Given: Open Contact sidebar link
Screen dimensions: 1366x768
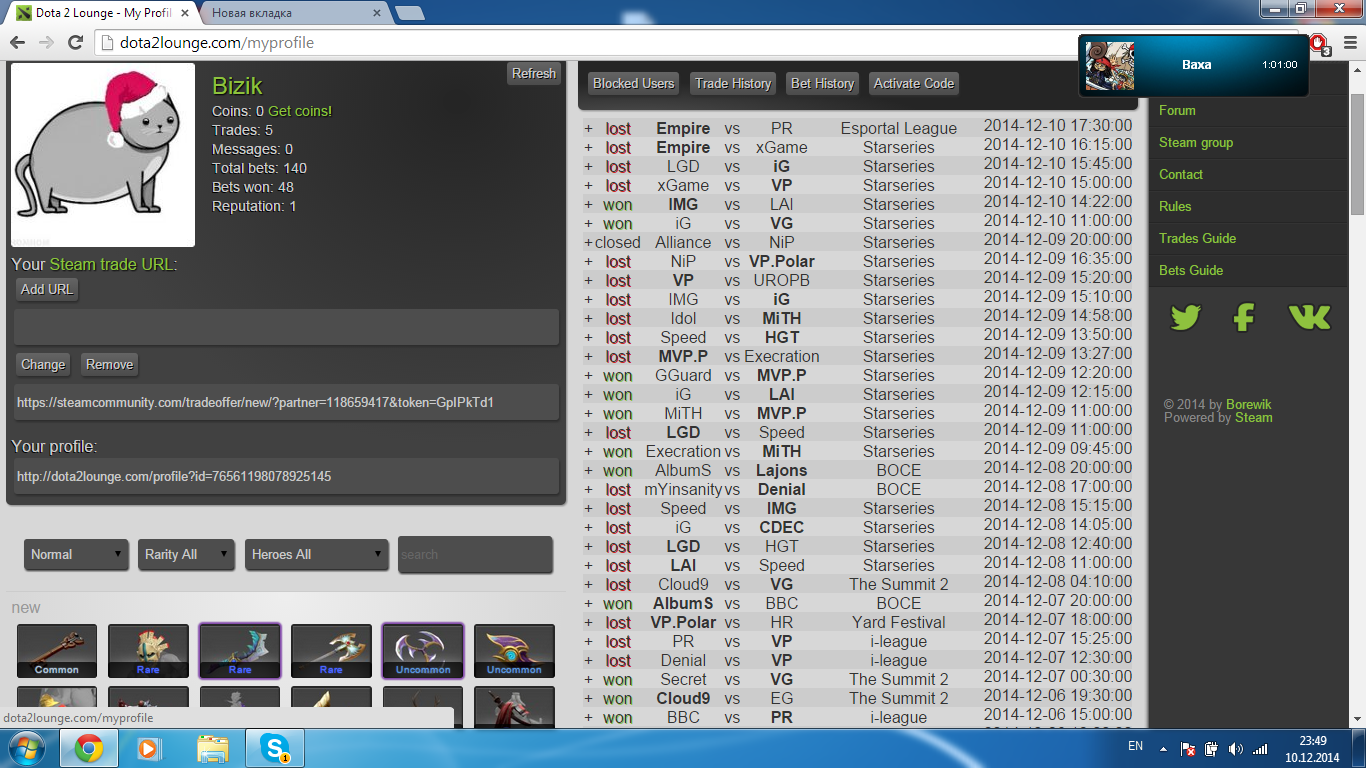Looking at the screenshot, I should coord(1181,174).
